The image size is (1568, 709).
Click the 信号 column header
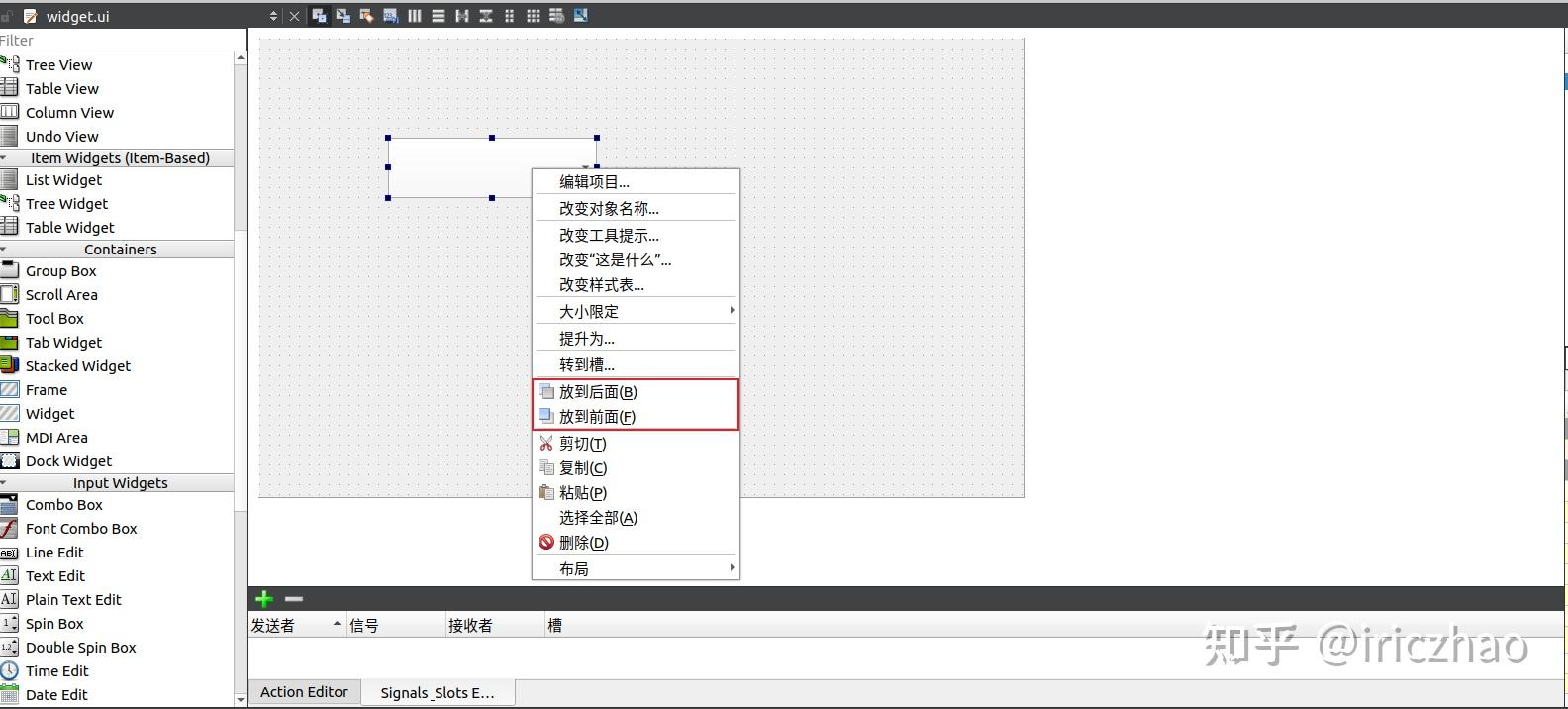tap(396, 625)
